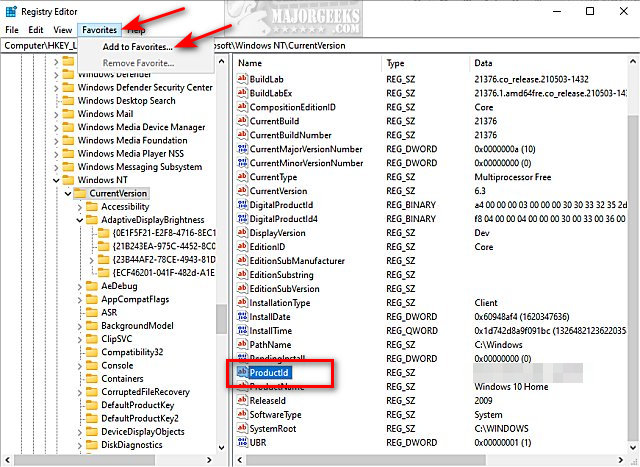The width and height of the screenshot is (640, 467).
Task: Click the Console folder icon
Action: (x=92, y=365)
